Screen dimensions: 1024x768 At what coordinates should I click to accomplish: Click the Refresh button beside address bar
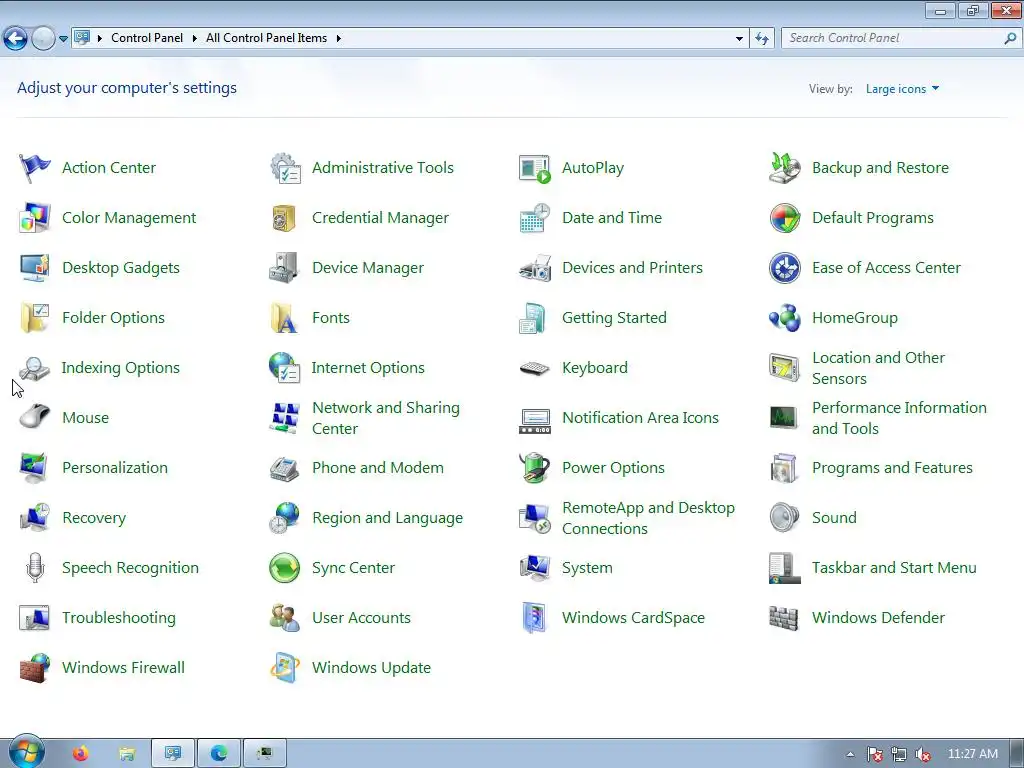point(761,39)
